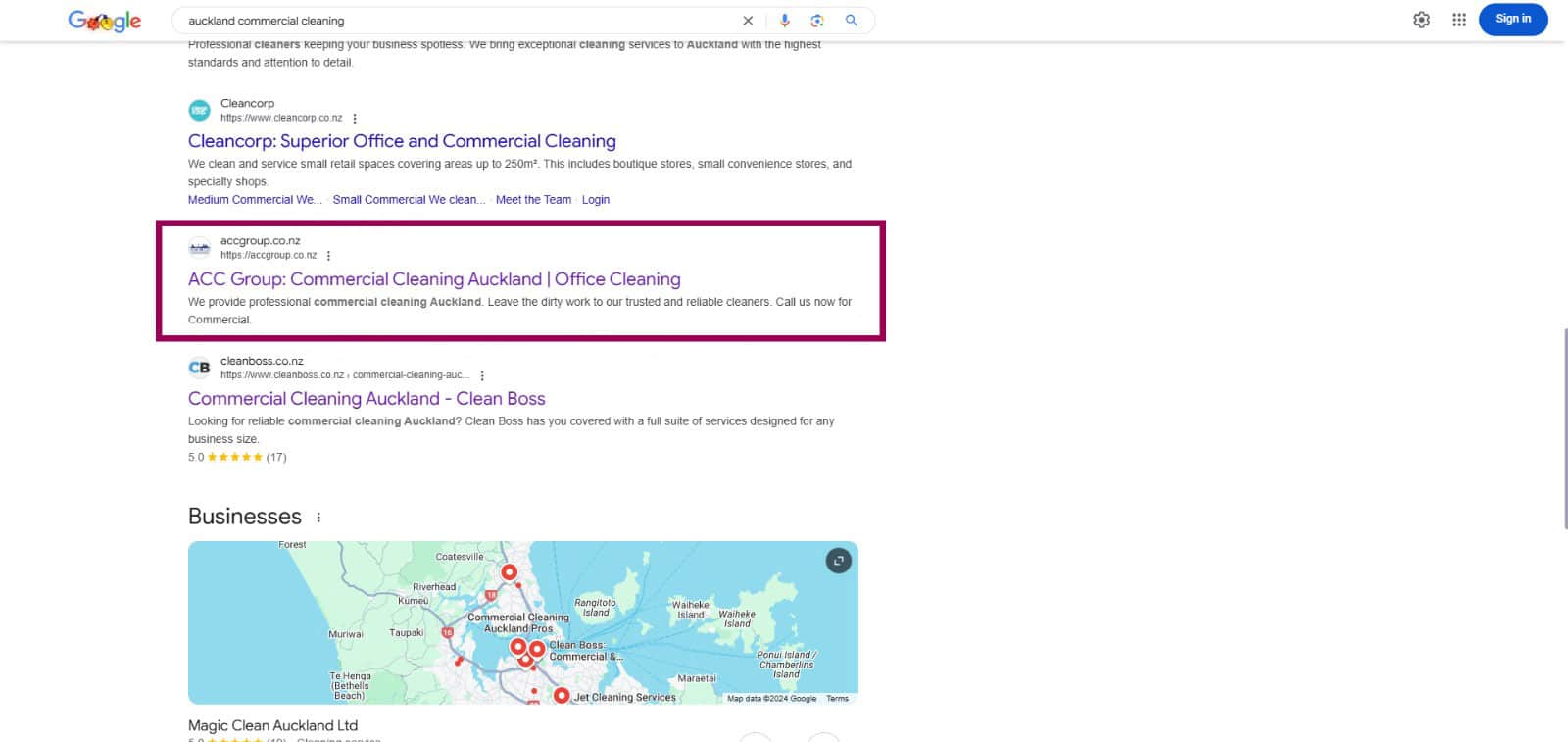Click the 'Cleancorp' site name text
The height and width of the screenshot is (742, 1568).
(x=247, y=103)
